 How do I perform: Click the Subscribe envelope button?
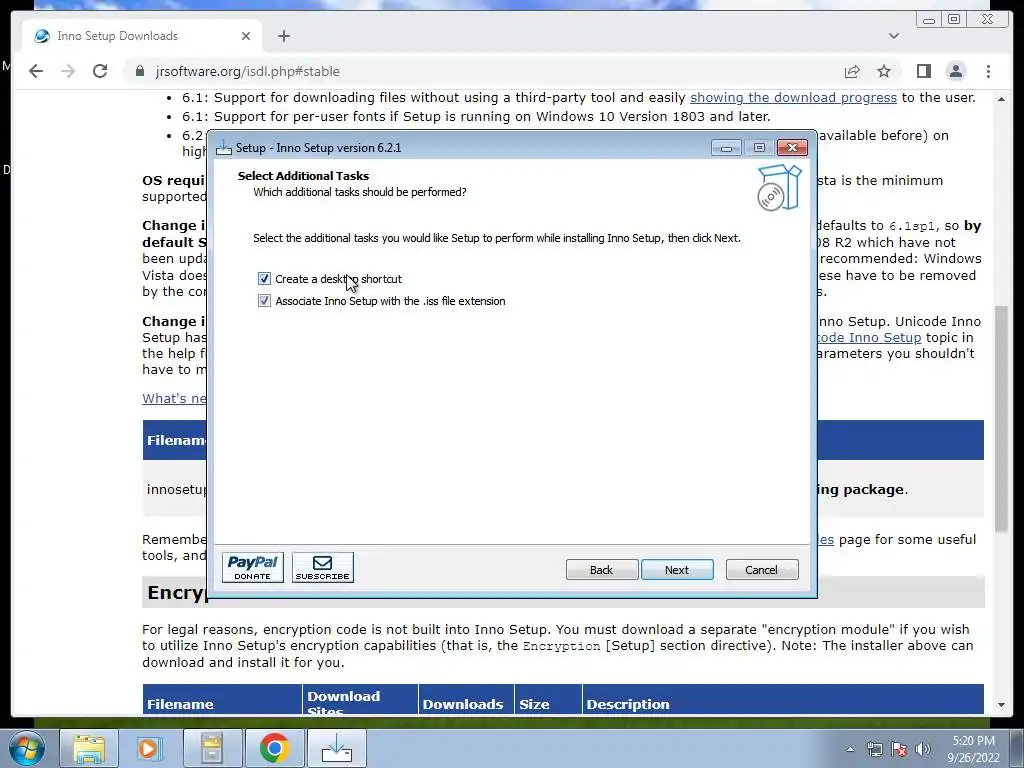(x=323, y=567)
